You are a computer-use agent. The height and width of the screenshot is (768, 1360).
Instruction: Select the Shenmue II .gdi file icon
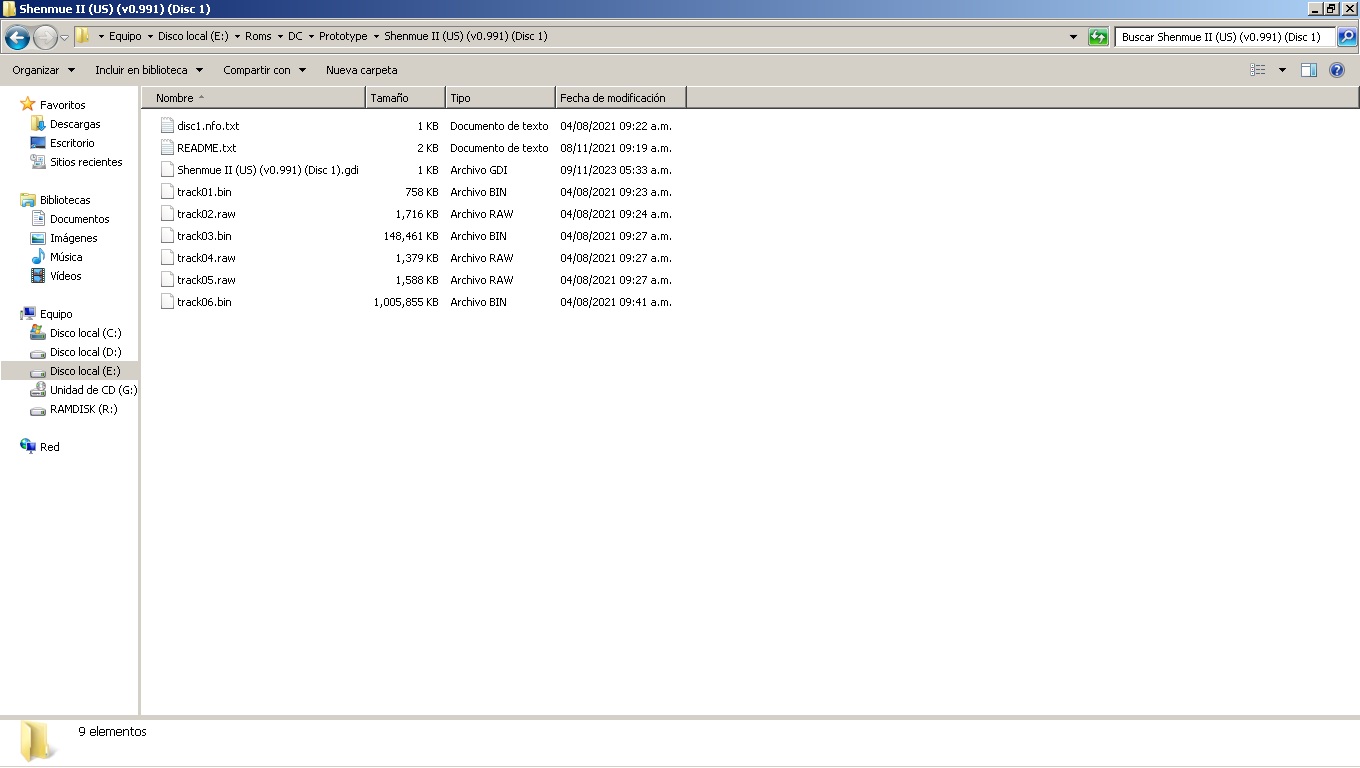pos(167,170)
